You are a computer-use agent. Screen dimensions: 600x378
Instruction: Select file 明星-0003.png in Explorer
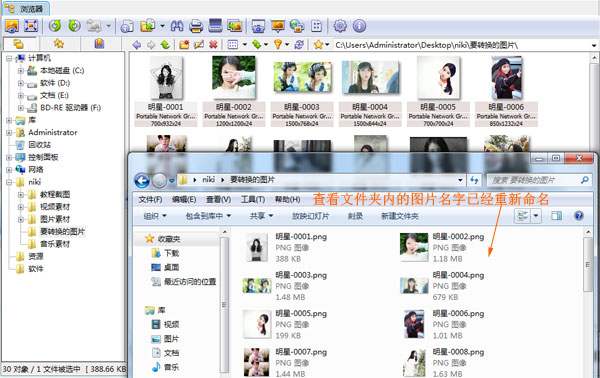284,286
